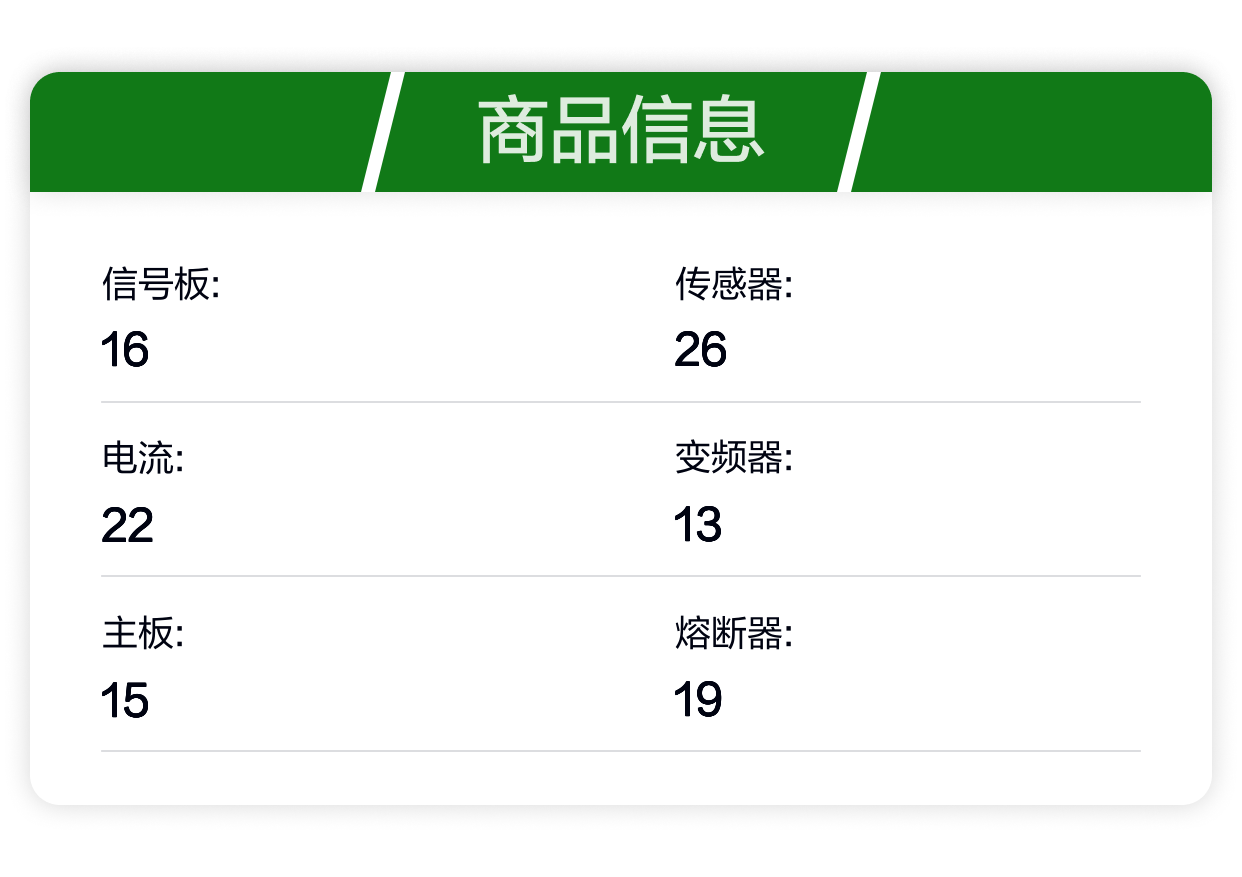Click the 电流 value 22
This screenshot has width=1242, height=877.
click(x=127, y=525)
